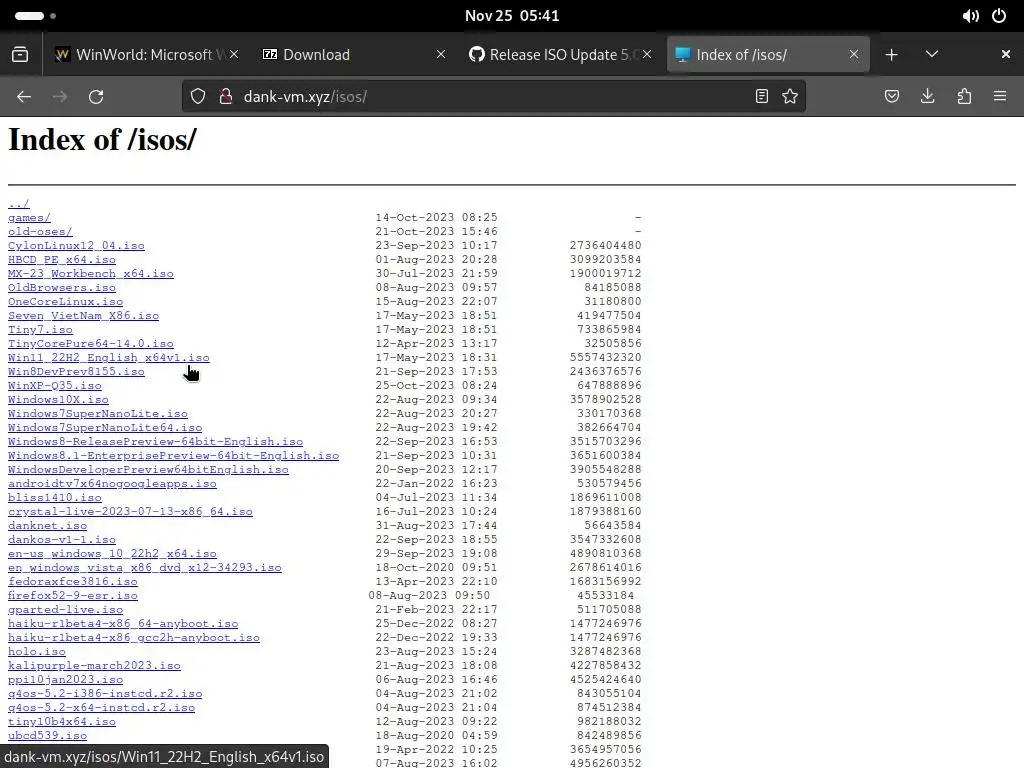Bookmark this page with the star
The height and width of the screenshot is (768, 1024).
point(790,97)
